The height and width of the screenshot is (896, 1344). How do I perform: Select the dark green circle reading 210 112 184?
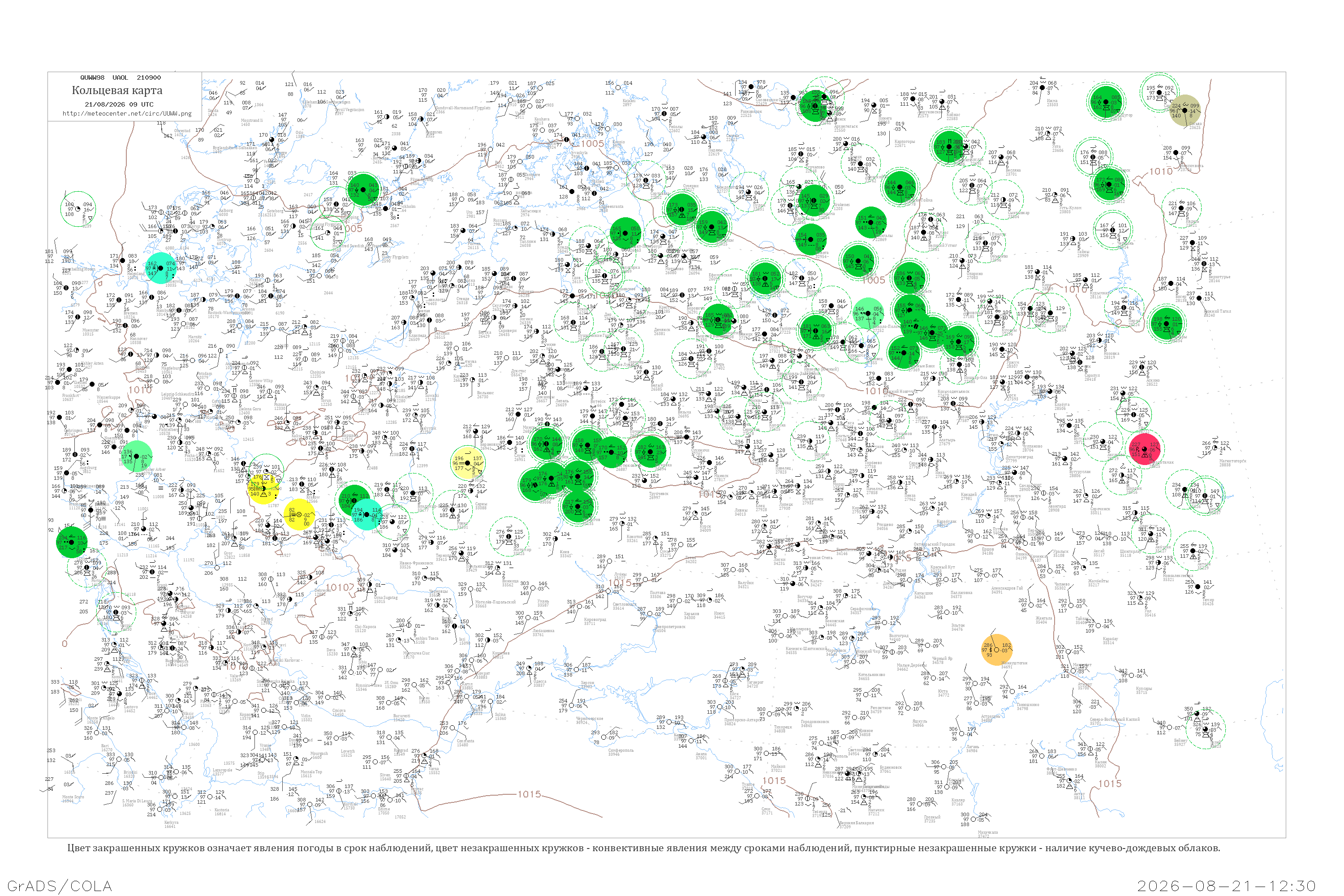pos(354,500)
